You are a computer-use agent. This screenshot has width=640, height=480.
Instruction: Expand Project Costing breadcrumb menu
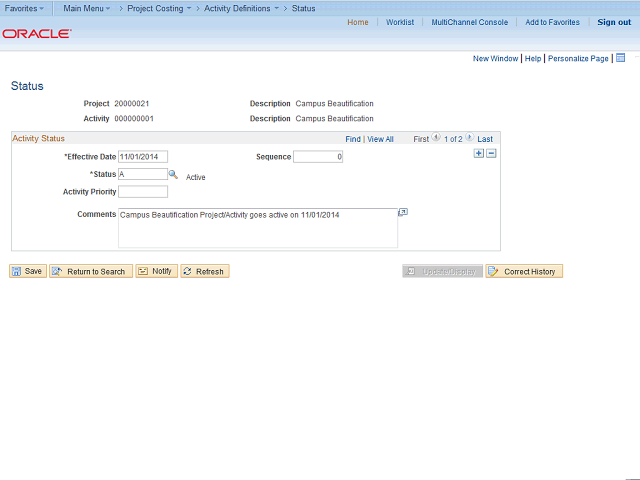tap(159, 8)
